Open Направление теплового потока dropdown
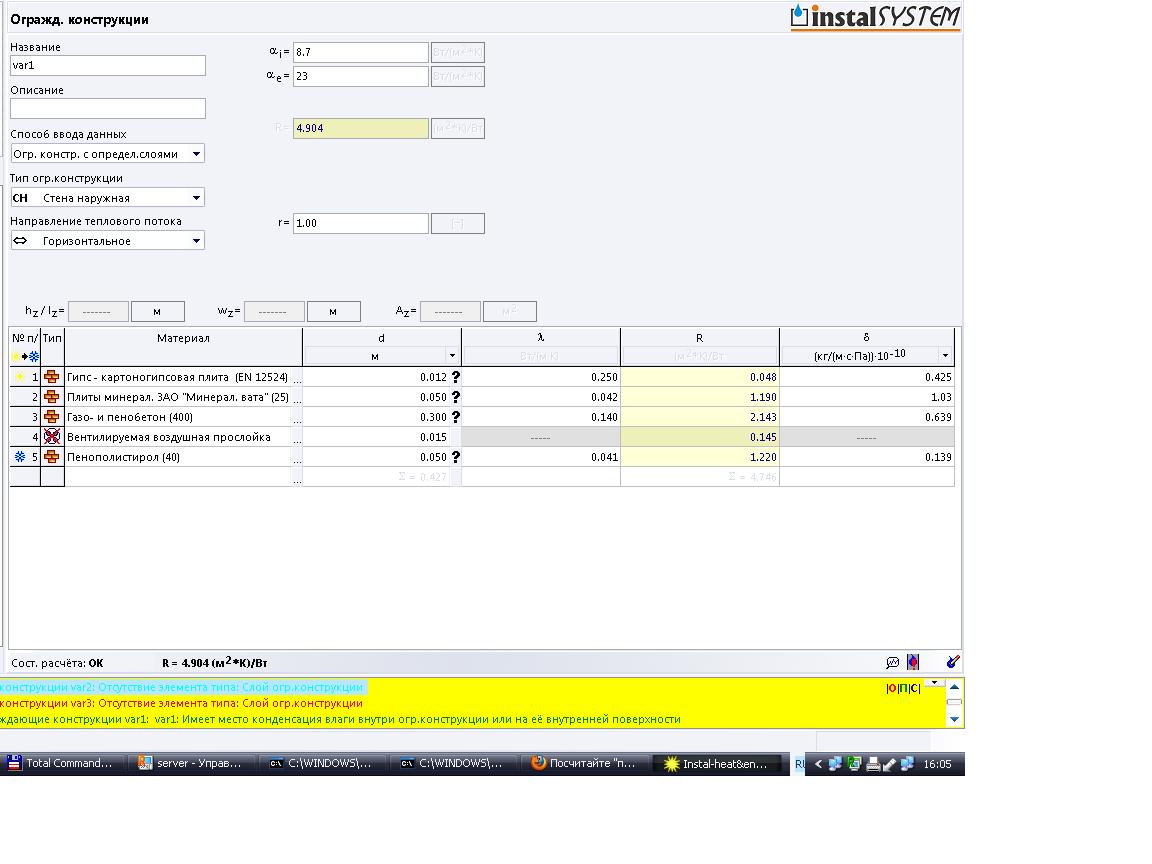1152x864 pixels. (196, 241)
